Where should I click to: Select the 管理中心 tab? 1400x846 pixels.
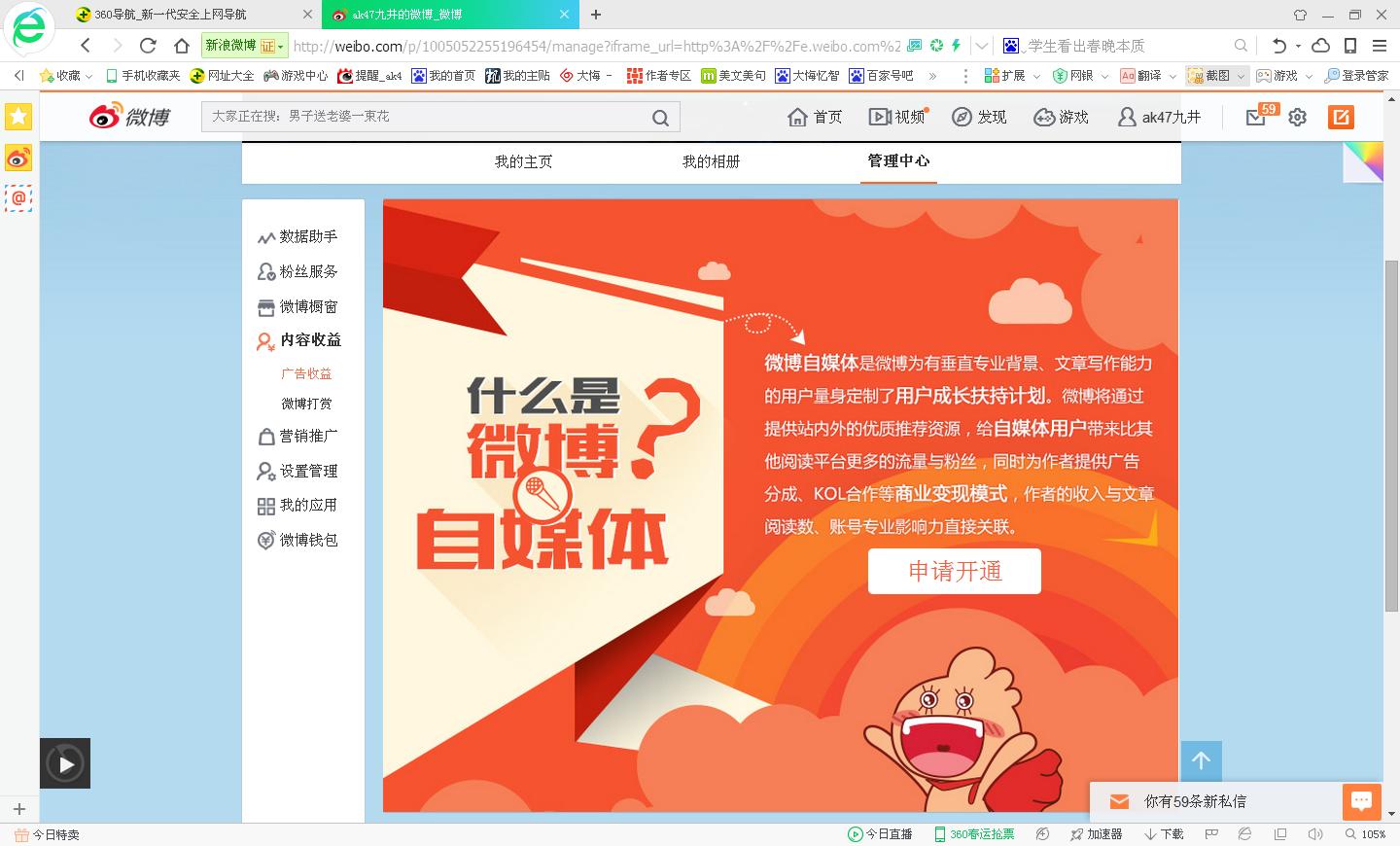click(x=898, y=160)
